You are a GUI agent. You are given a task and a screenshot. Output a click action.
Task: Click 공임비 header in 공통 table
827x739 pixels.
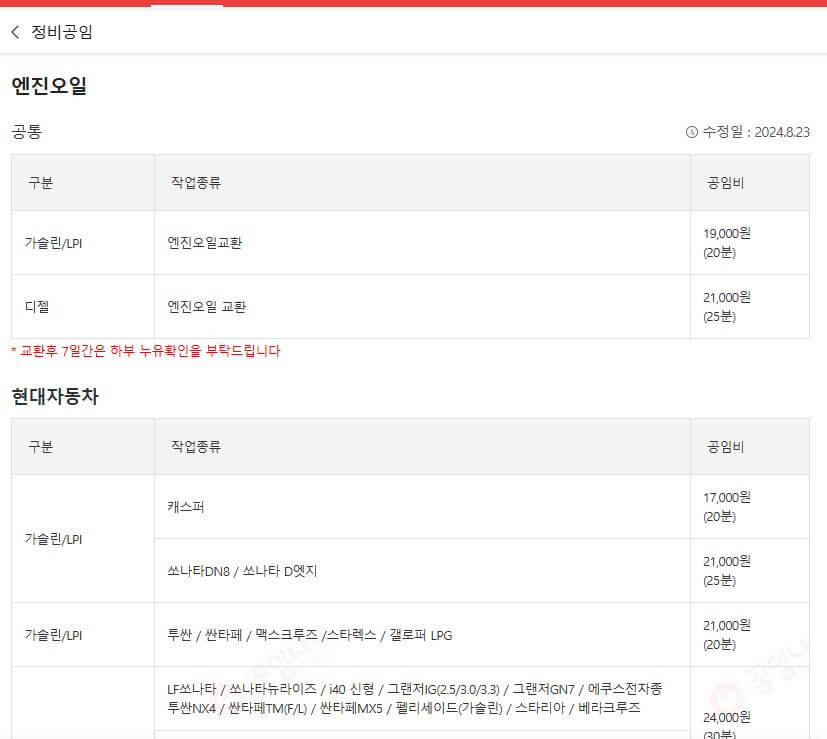[x=749, y=183]
